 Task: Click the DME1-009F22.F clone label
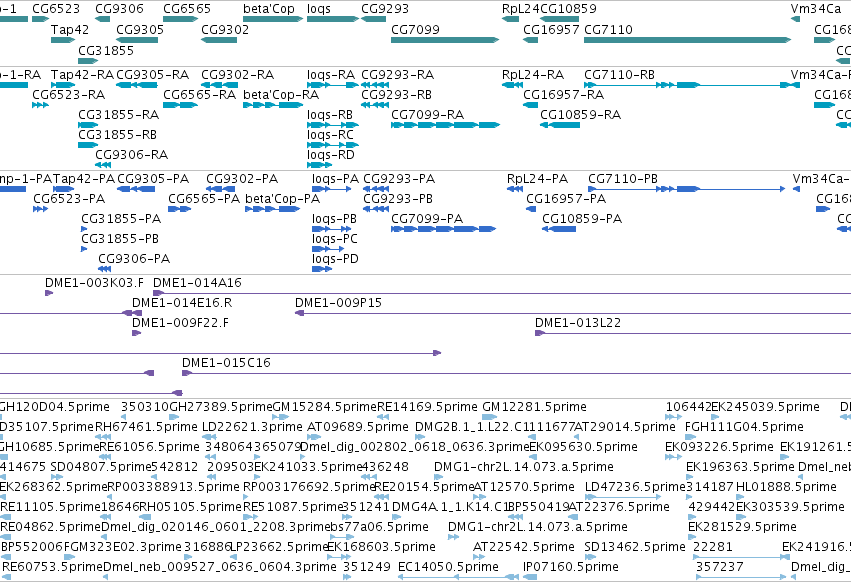180,323
